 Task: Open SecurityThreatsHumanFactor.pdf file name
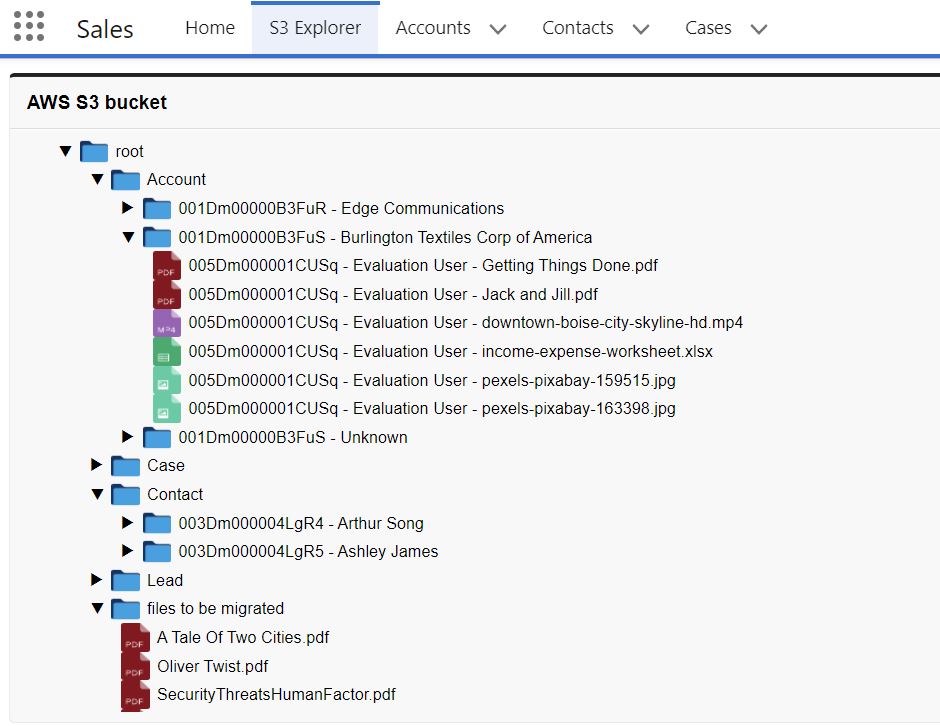point(276,694)
